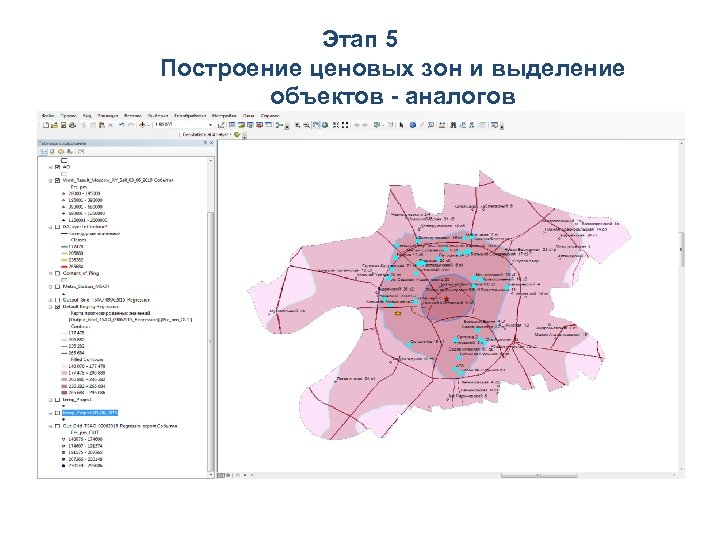The width and height of the screenshot is (720, 540).
Task: Open the ModelBuilder window
Action: pyautogui.click(x=279, y=125)
